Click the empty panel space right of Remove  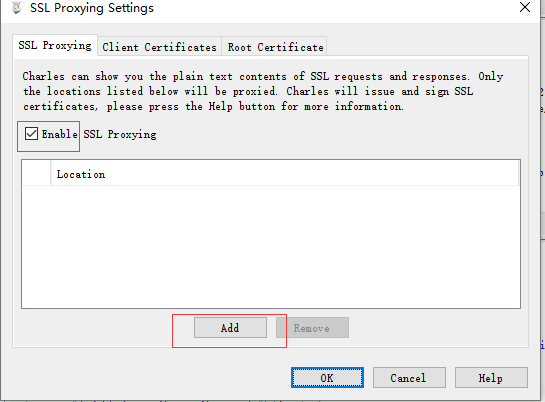click(x=438, y=328)
